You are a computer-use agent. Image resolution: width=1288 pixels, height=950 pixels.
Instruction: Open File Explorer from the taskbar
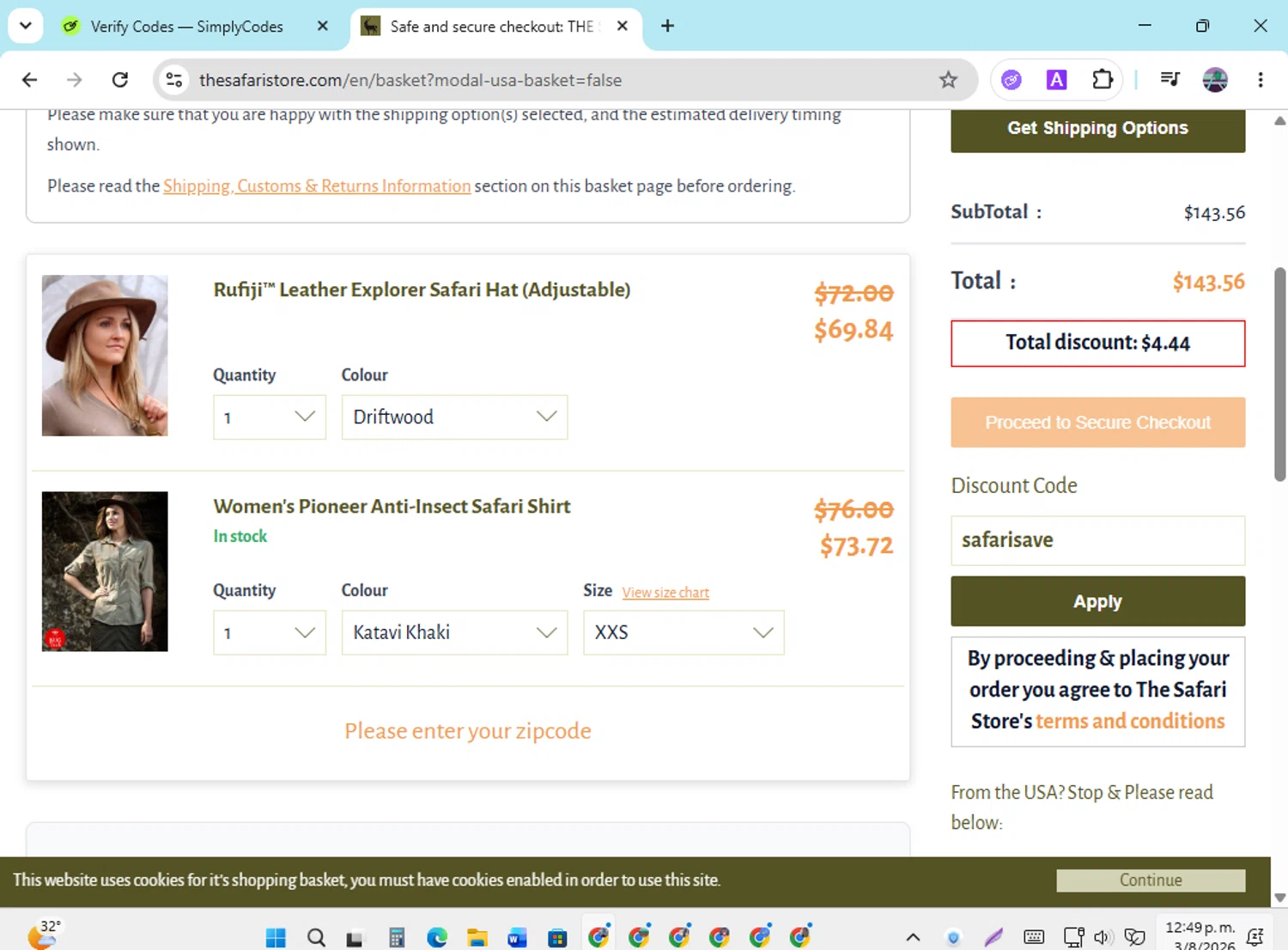tap(477, 937)
